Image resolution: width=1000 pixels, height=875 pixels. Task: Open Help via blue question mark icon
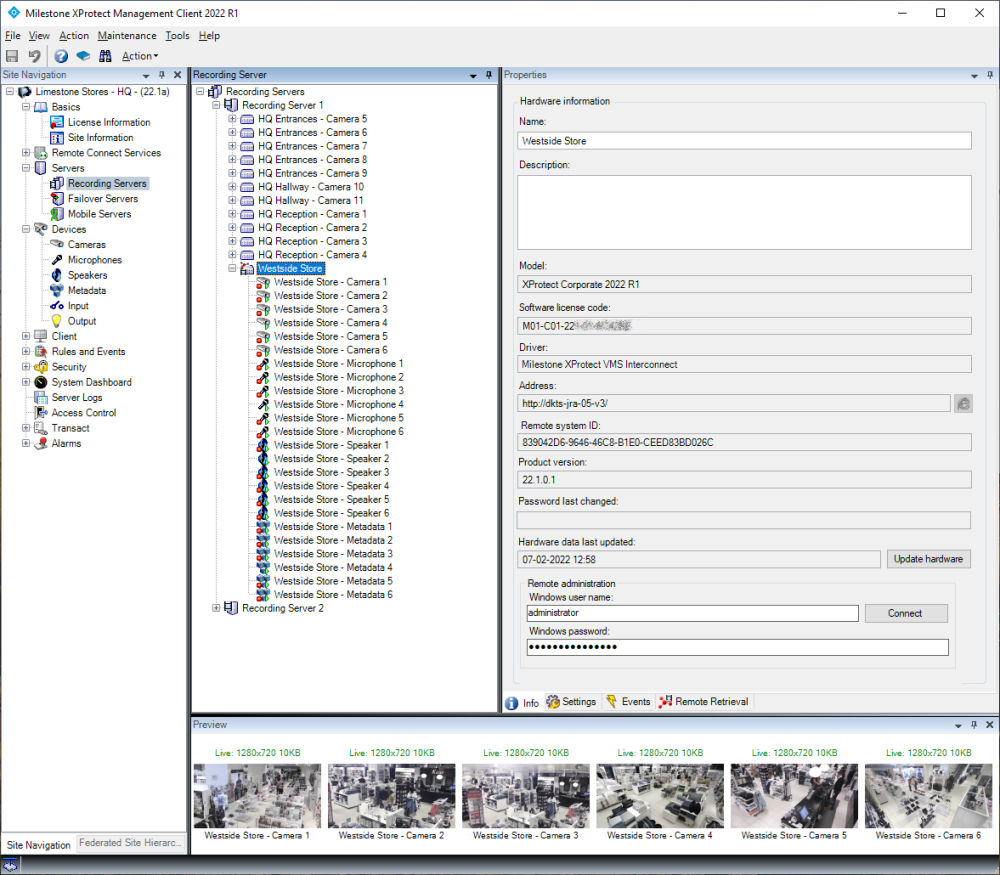tap(61, 56)
